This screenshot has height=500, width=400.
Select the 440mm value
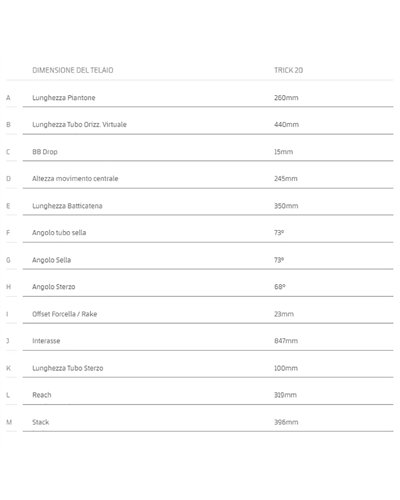pyautogui.click(x=286, y=125)
